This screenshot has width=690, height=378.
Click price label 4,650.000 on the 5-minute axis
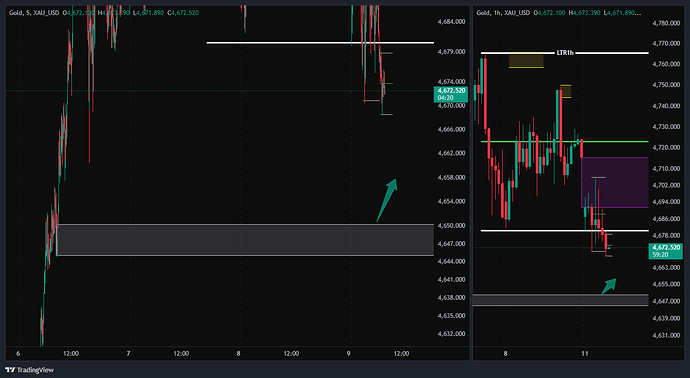pos(451,225)
